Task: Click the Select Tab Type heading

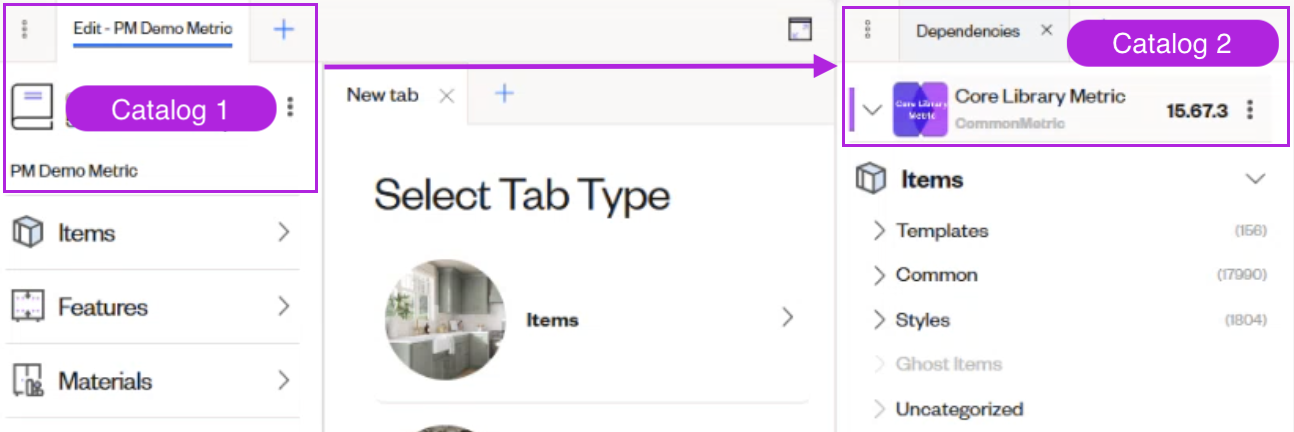Action: point(521,195)
